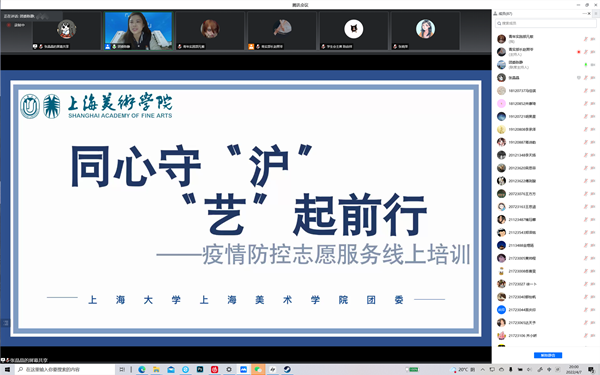Click the blue button below the members list

click(548, 355)
